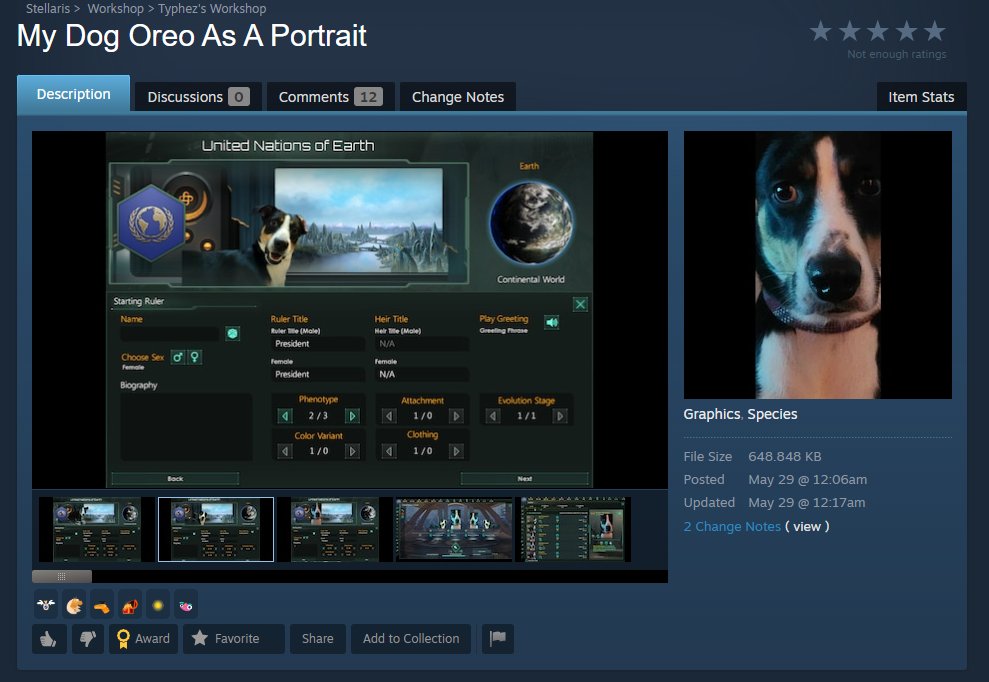Image resolution: width=989 pixels, height=682 pixels.
Task: Click the page title My Dog Oreo As A Portrait
Action: 192,35
